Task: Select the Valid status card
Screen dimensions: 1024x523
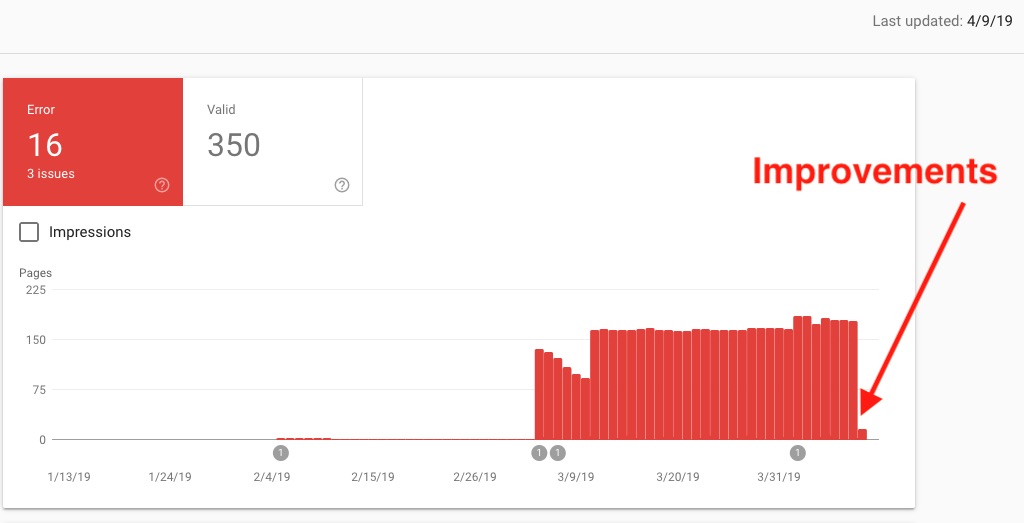Action: point(272,142)
